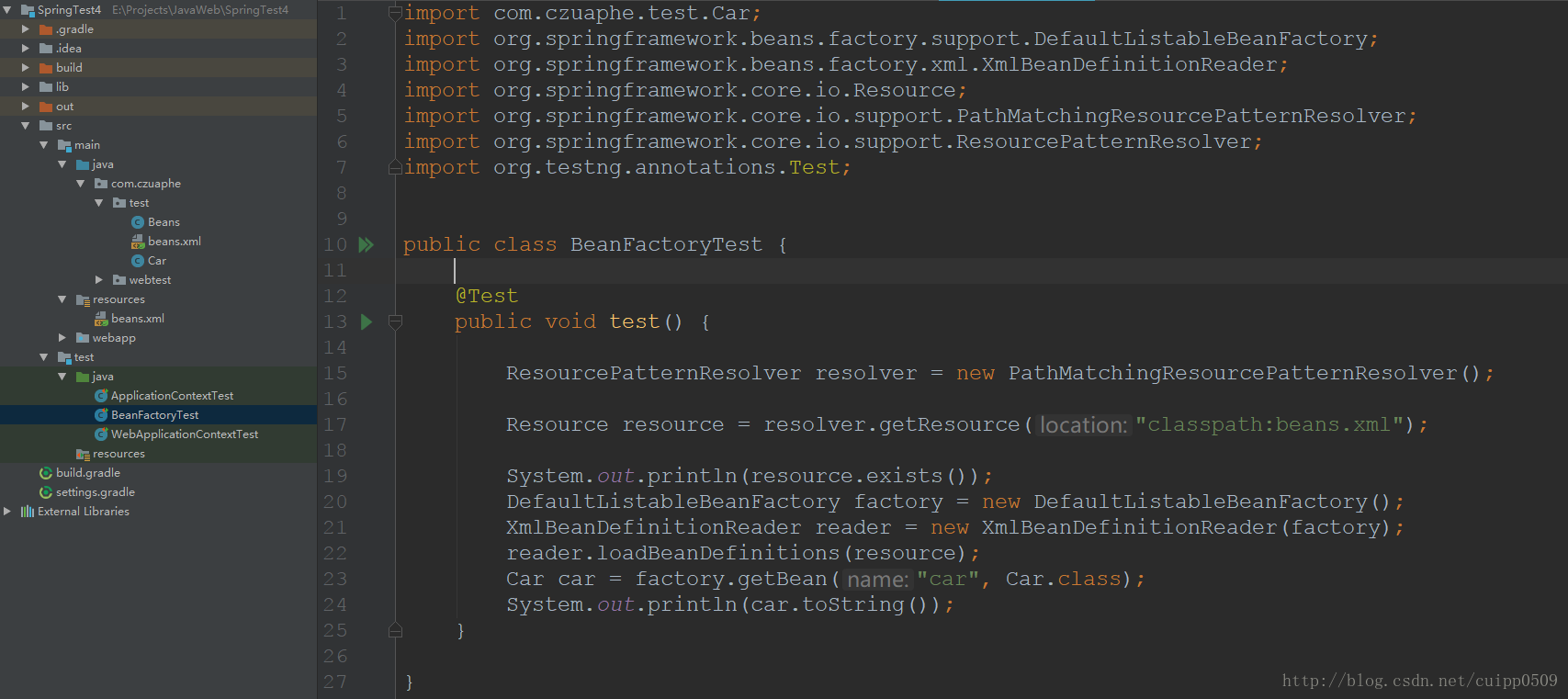
Task: Collapse the main folder arrow
Action: (44, 145)
